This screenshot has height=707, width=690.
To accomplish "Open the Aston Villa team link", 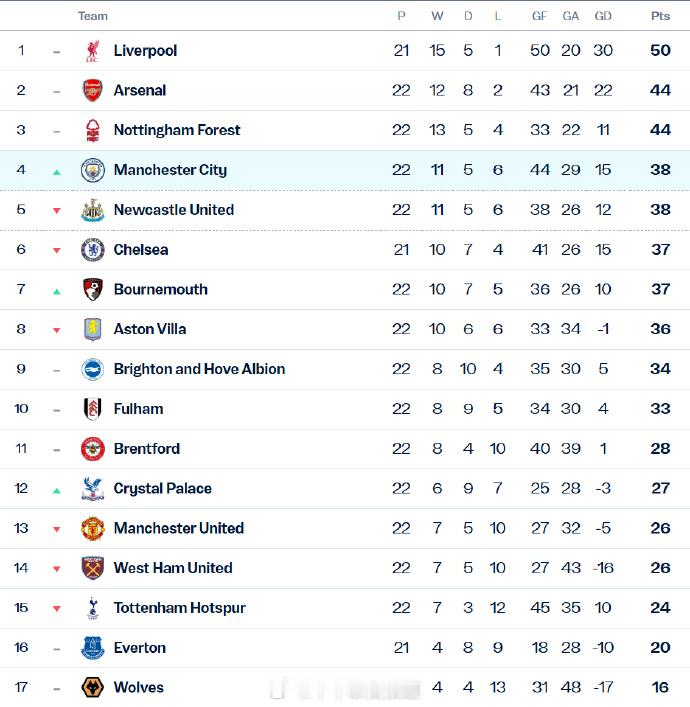I will 150,329.
